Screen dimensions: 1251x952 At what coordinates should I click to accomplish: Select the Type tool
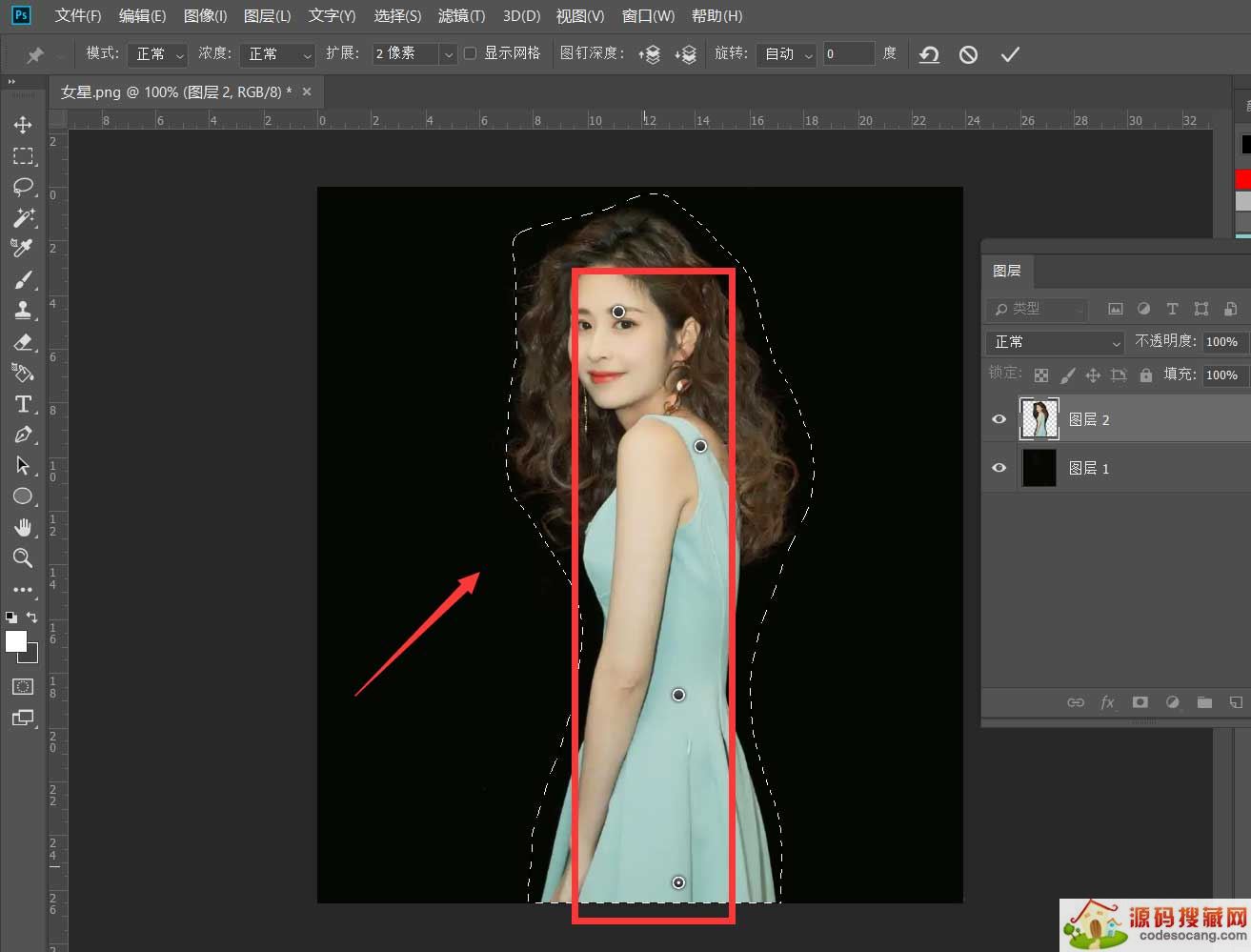tap(23, 404)
